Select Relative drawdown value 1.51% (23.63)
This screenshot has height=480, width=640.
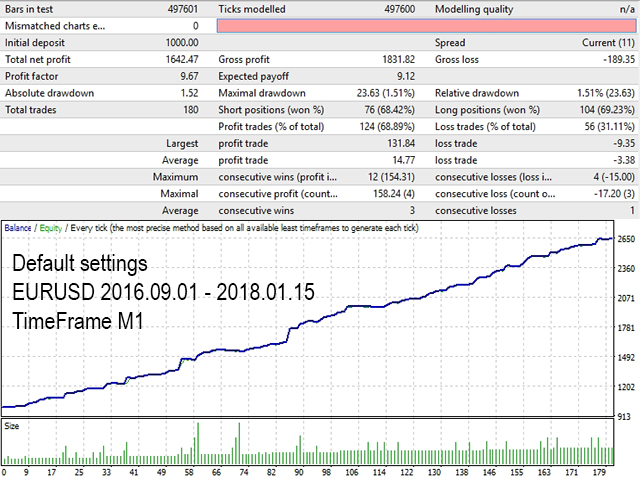606,93
